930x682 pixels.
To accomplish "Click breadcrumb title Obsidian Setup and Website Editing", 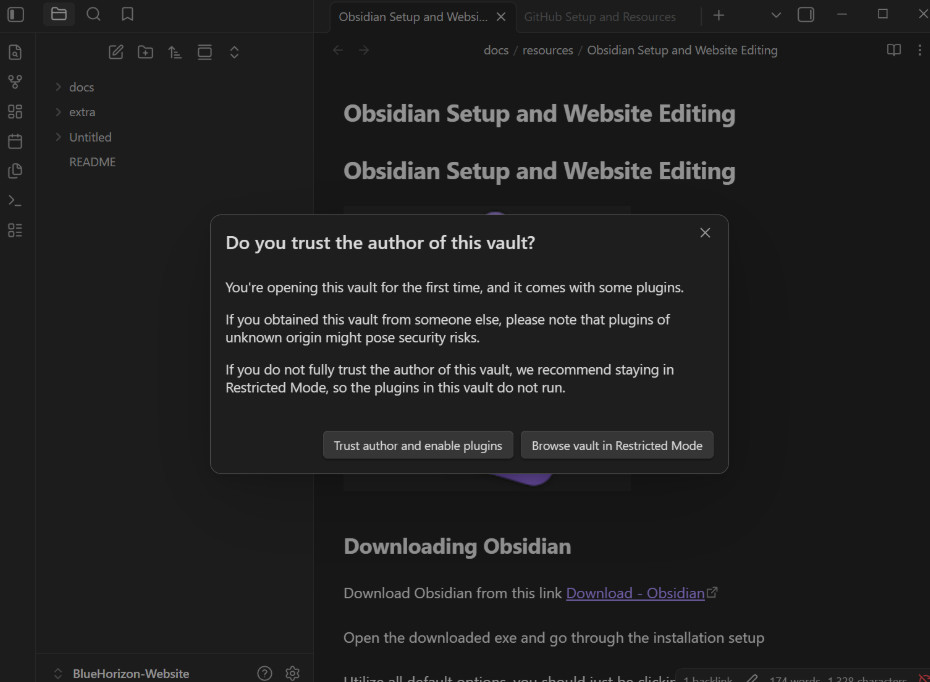I will [x=682, y=50].
